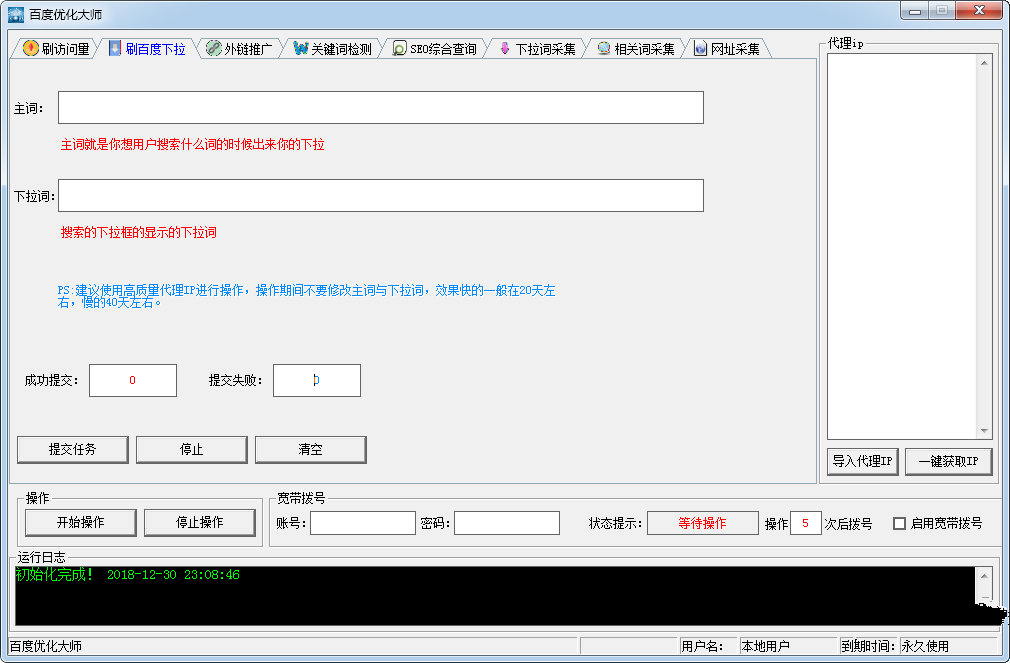
Task: Open the 关键词检测 tab
Action: coord(333,49)
